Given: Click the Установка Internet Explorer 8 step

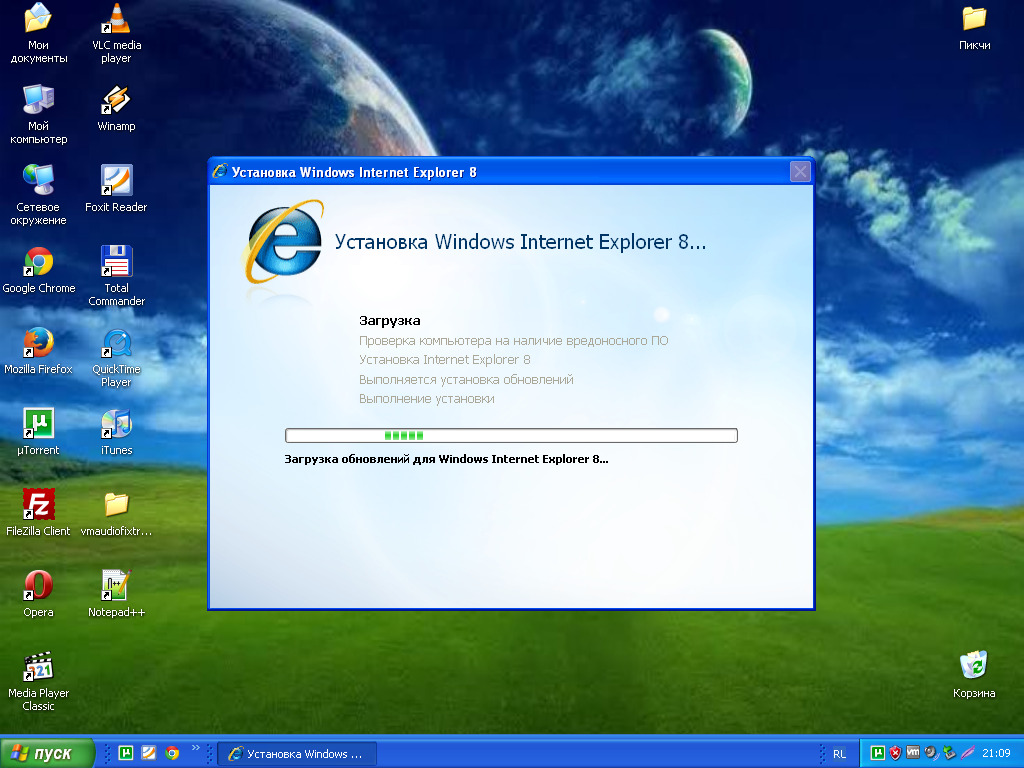Looking at the screenshot, I should pyautogui.click(x=445, y=360).
